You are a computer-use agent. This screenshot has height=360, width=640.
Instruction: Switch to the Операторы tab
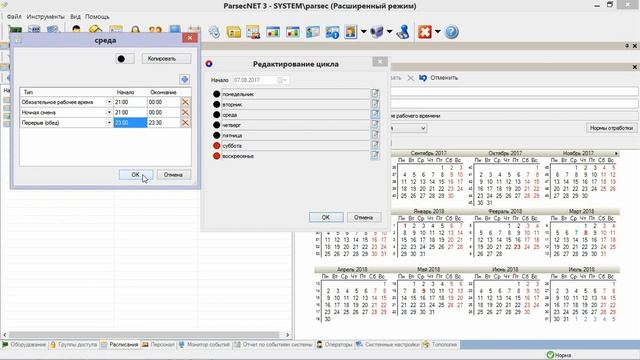pos(335,344)
